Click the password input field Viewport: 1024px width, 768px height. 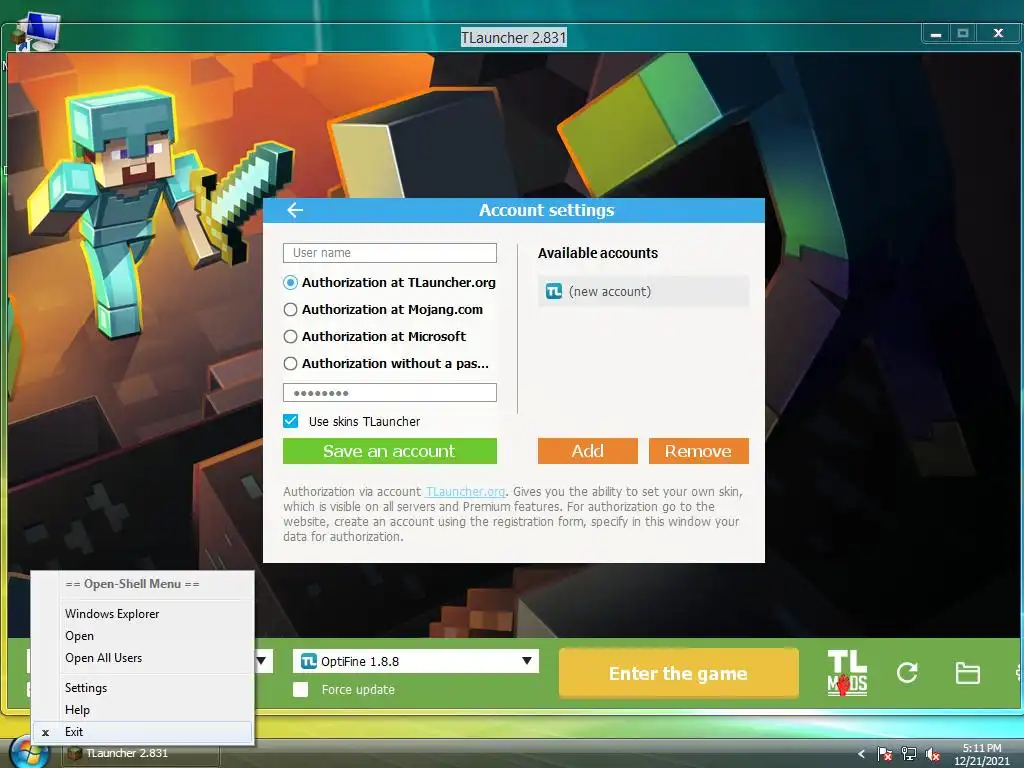point(390,392)
